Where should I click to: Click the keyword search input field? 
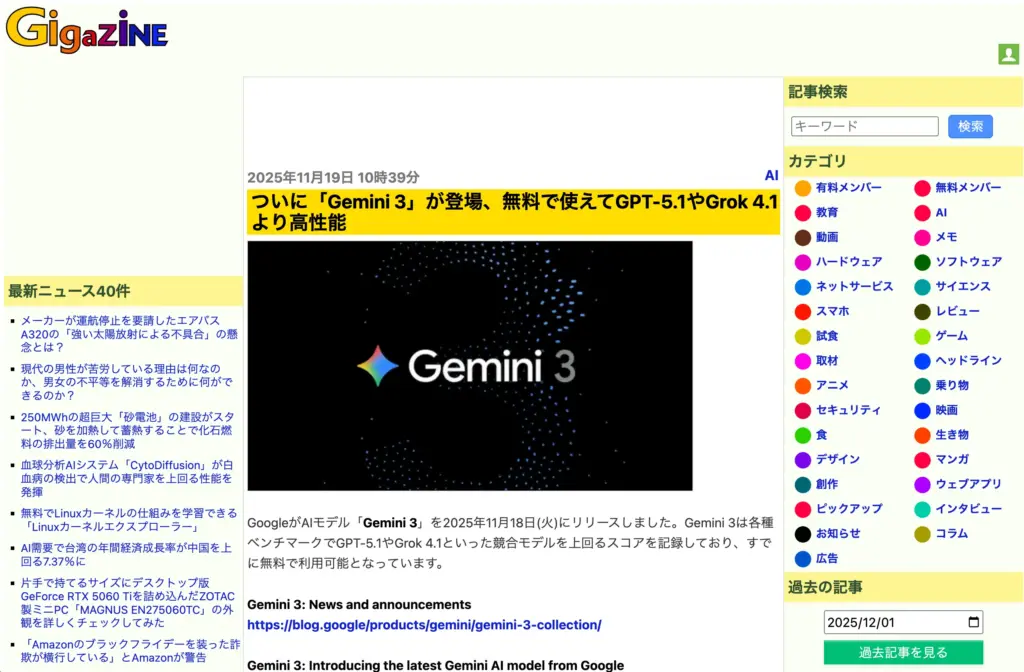point(864,125)
